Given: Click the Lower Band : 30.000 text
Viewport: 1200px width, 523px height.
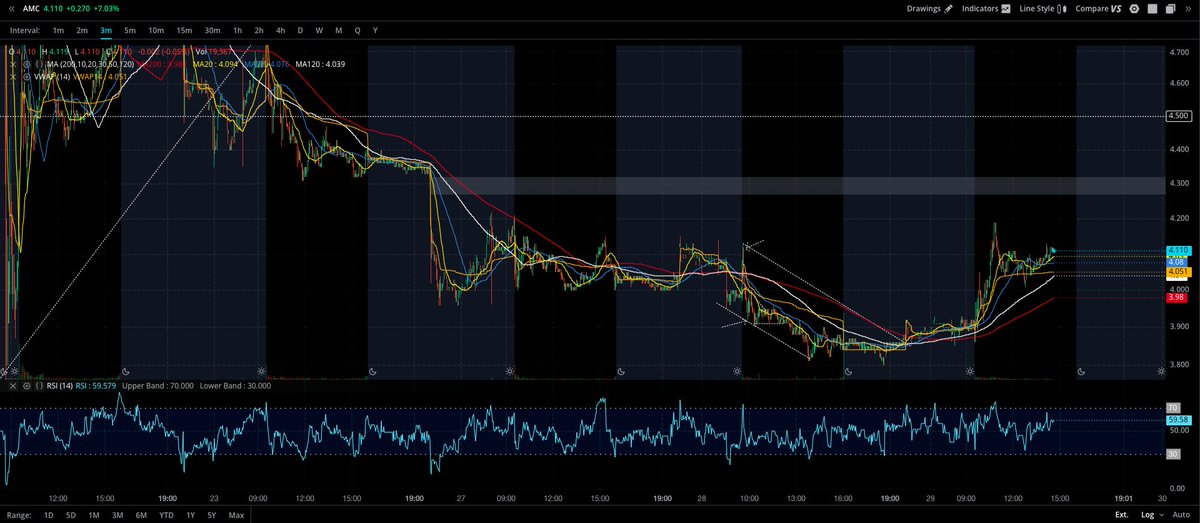Looking at the screenshot, I should pyautogui.click(x=235, y=386).
